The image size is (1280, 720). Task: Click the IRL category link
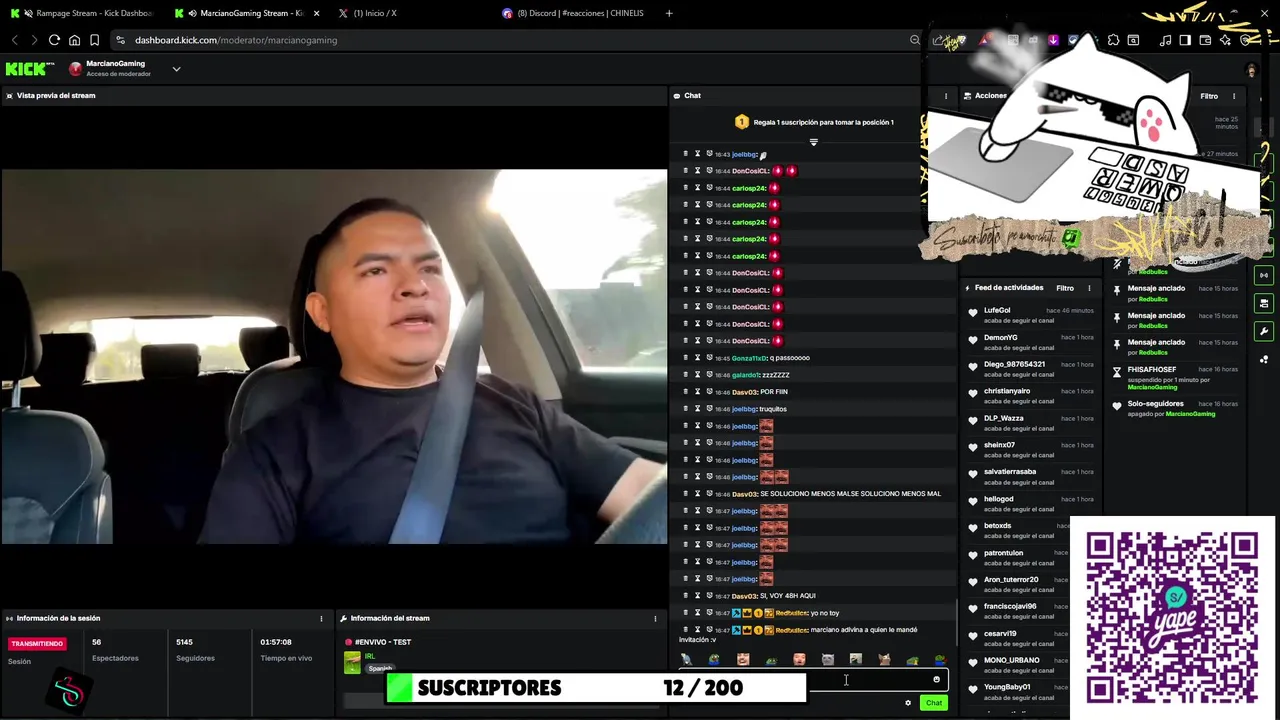click(369, 656)
